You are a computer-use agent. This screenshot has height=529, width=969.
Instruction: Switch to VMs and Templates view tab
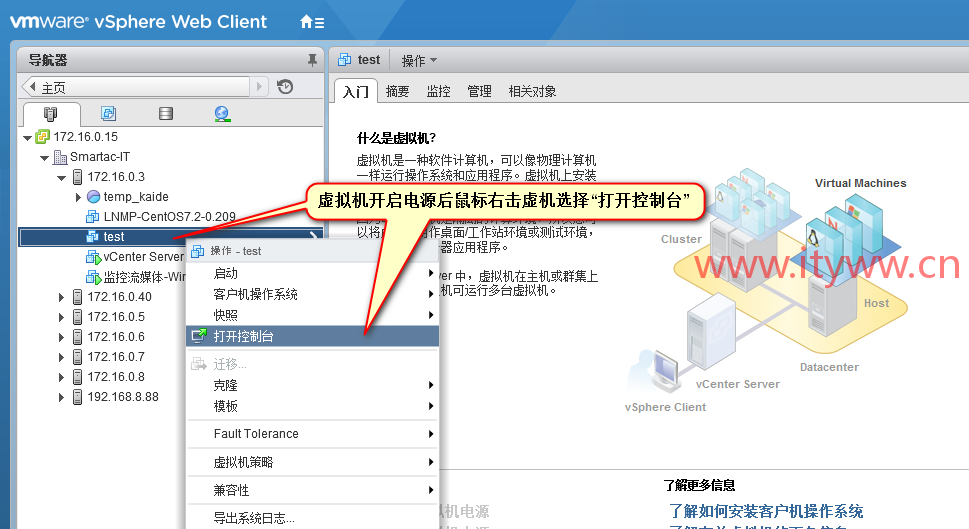(x=108, y=113)
